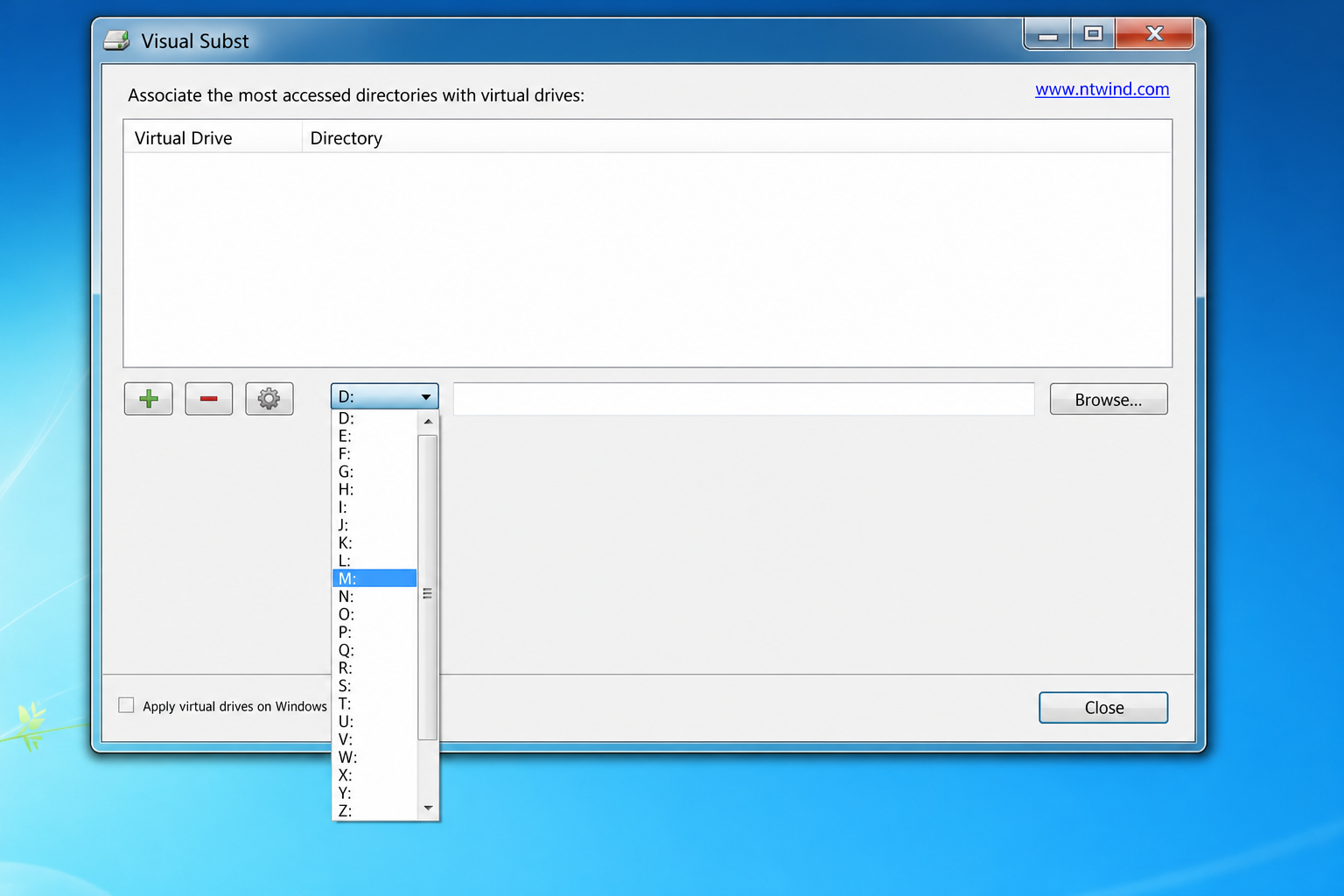Click the dropdown list scrollbar thumb
The width and height of the screenshot is (1344, 896).
(x=428, y=587)
